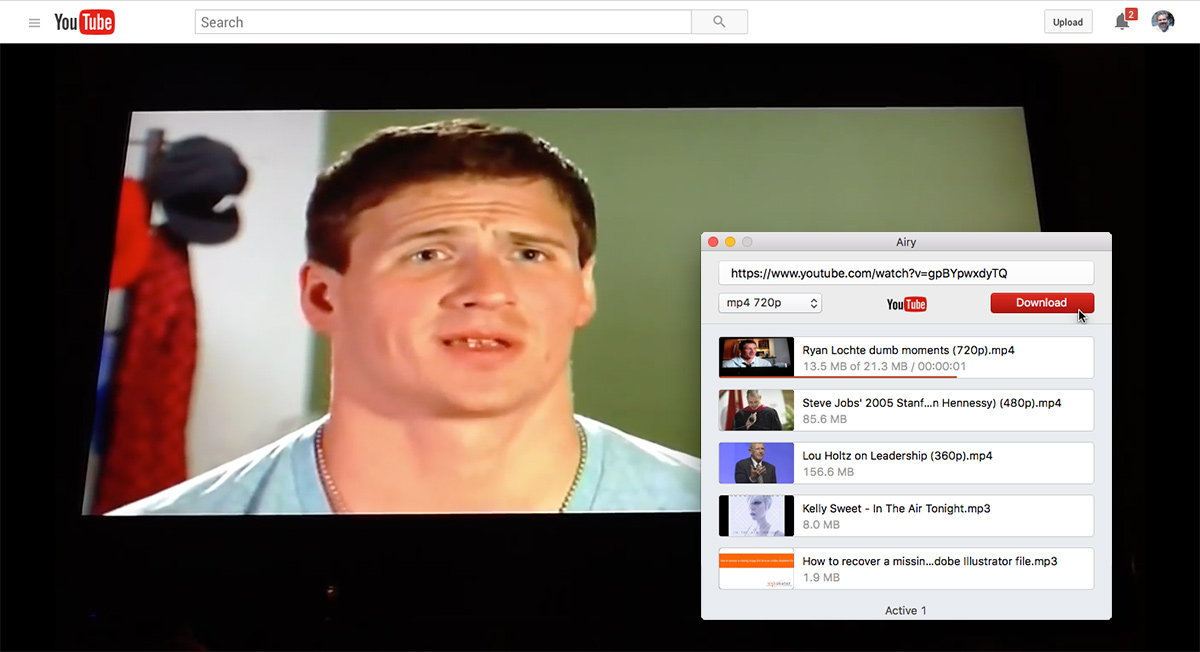Click the red Download button in Airy
The image size is (1200, 652).
(x=1042, y=303)
